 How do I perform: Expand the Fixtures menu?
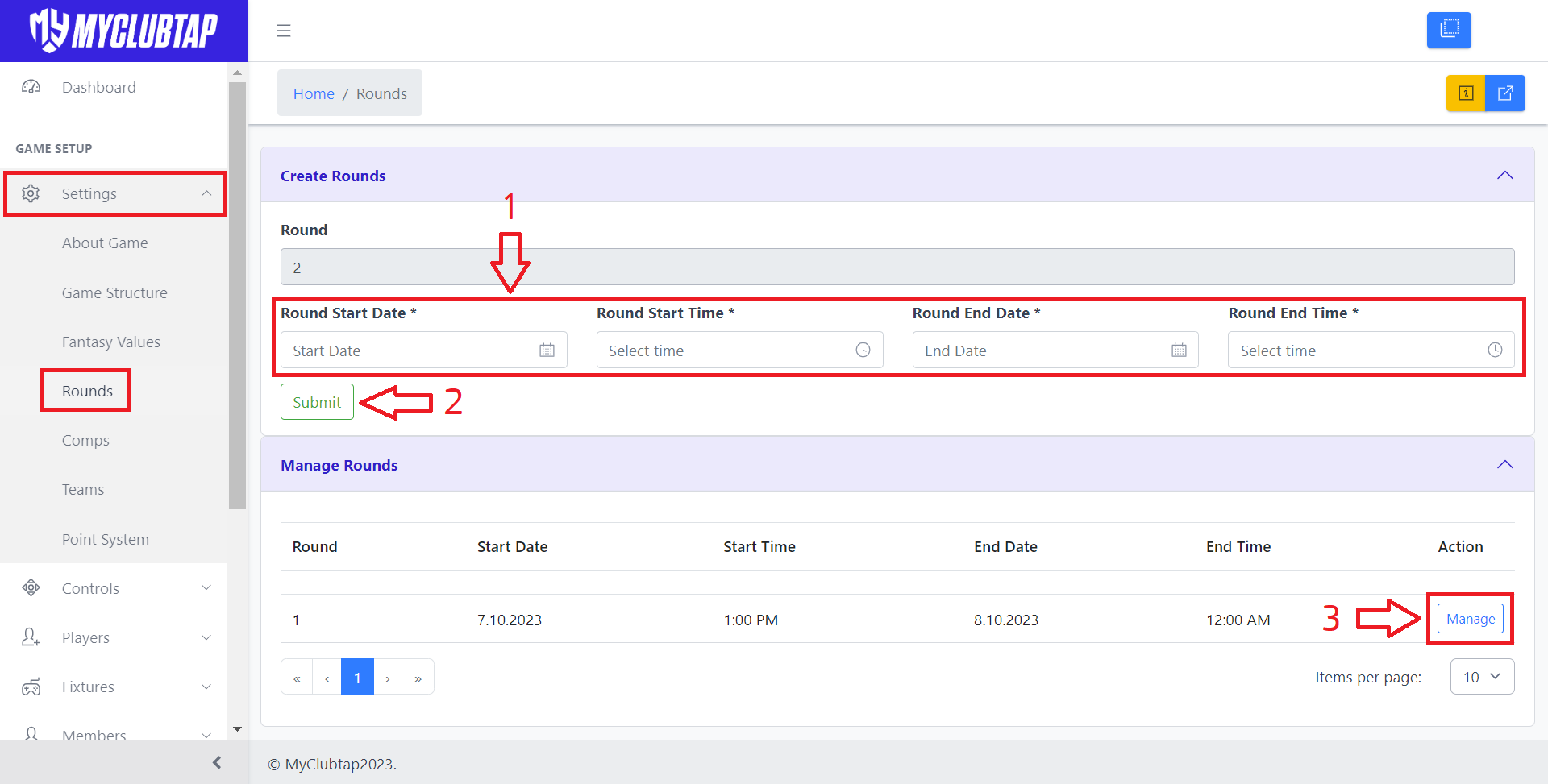point(206,687)
